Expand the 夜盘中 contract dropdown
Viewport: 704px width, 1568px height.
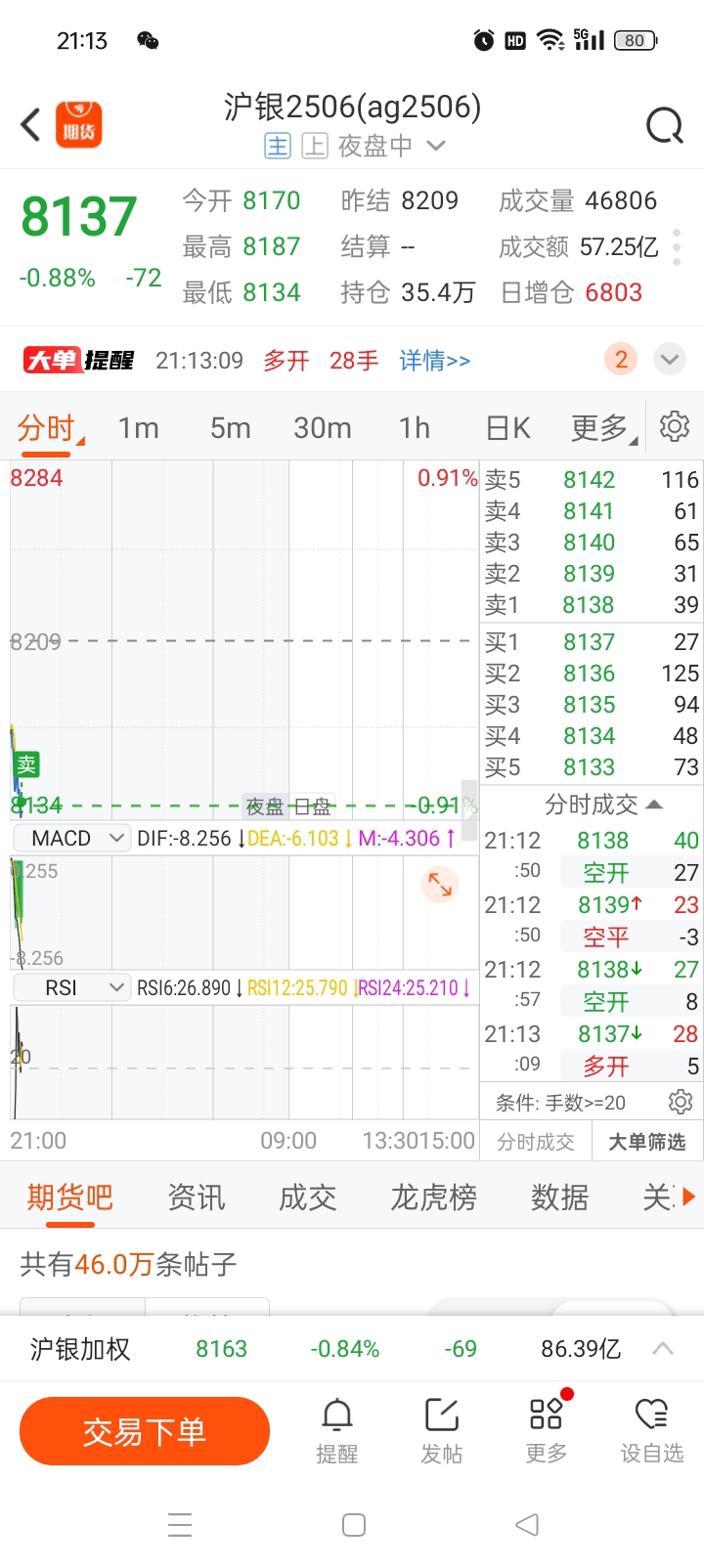click(436, 146)
